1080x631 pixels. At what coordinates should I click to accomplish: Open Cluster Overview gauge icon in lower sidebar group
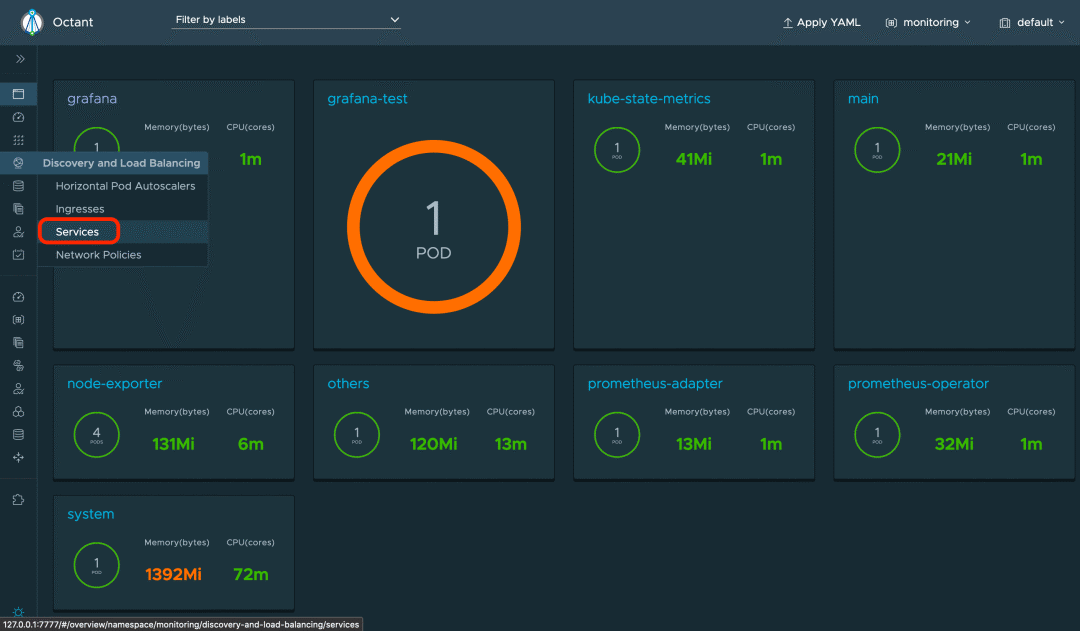(x=19, y=297)
